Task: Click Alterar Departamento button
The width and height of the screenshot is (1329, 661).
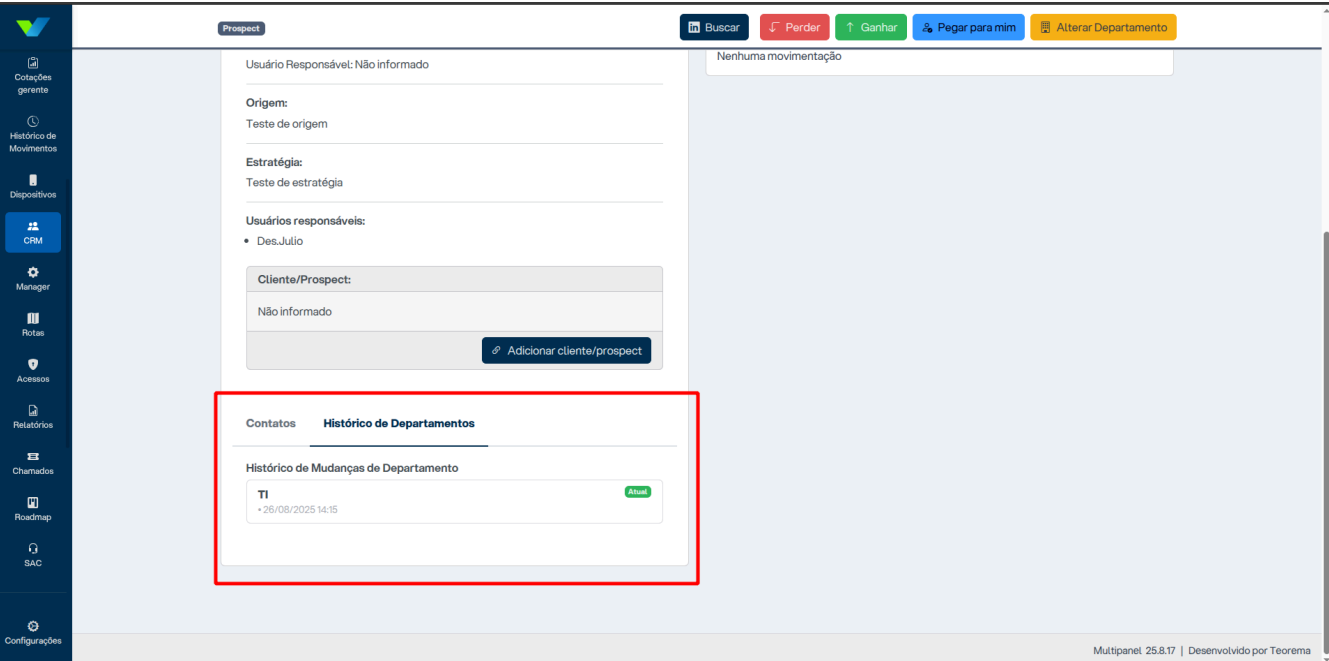Action: click(x=1103, y=27)
